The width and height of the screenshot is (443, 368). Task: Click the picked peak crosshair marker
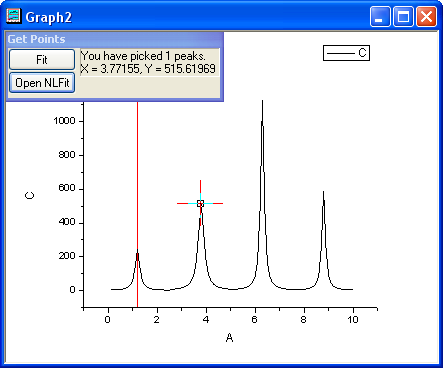(200, 203)
